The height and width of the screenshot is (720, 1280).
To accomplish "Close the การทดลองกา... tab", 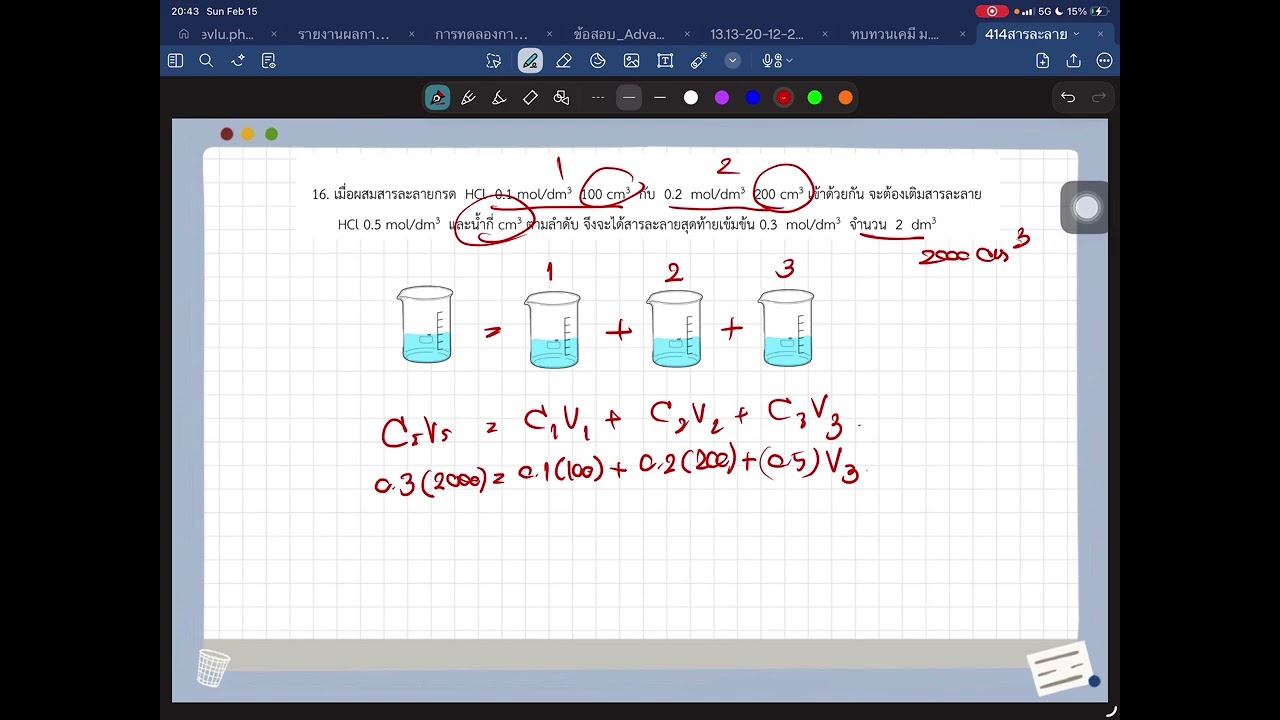I will click(x=549, y=34).
